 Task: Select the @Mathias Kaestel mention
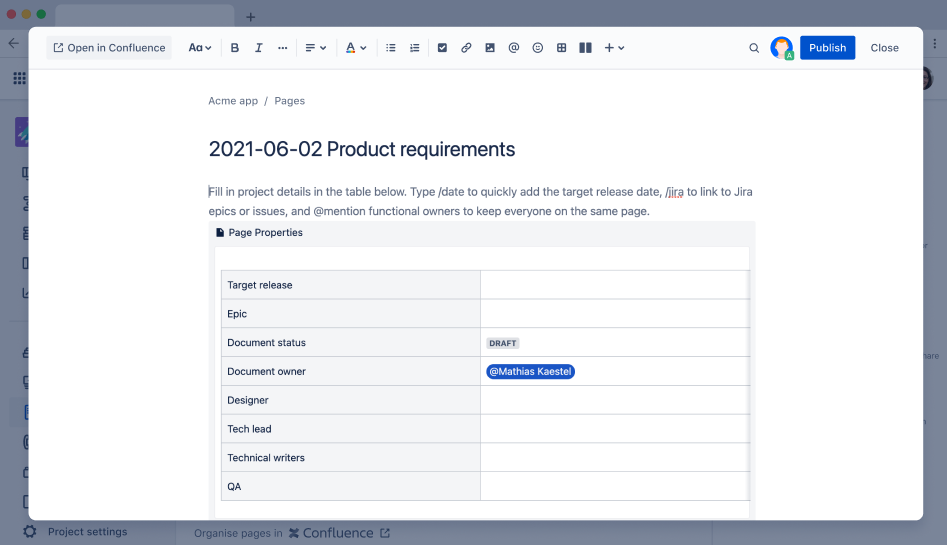[x=530, y=372]
